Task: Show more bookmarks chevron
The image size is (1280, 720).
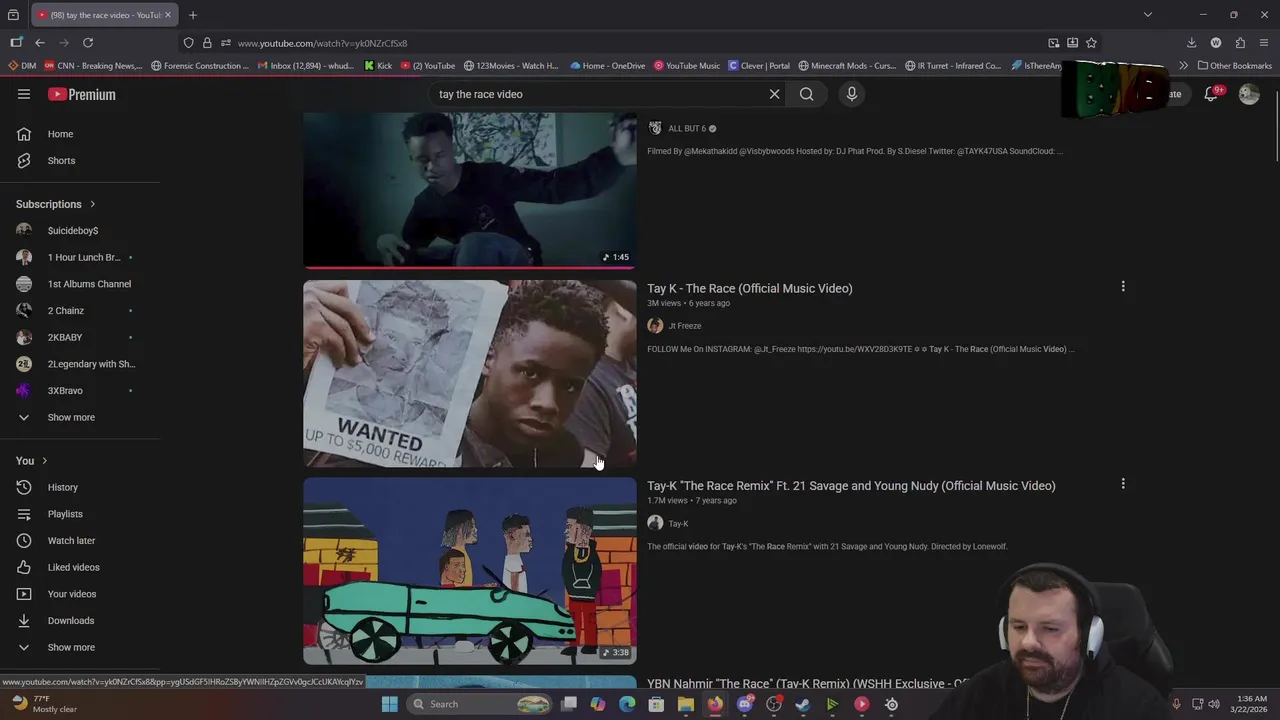Action: pyautogui.click(x=1183, y=66)
